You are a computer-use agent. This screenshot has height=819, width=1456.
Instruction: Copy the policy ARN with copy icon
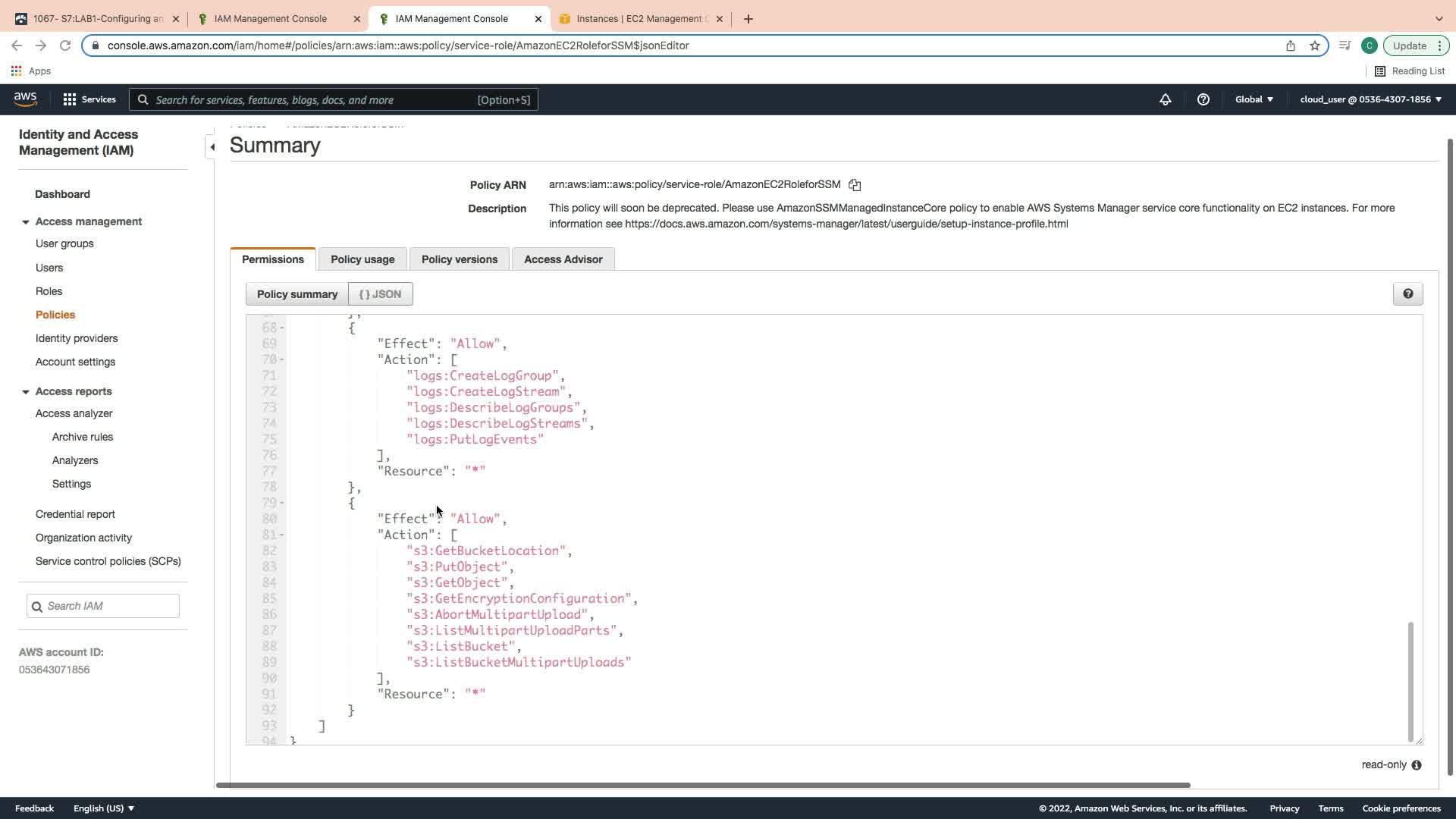coord(855,185)
